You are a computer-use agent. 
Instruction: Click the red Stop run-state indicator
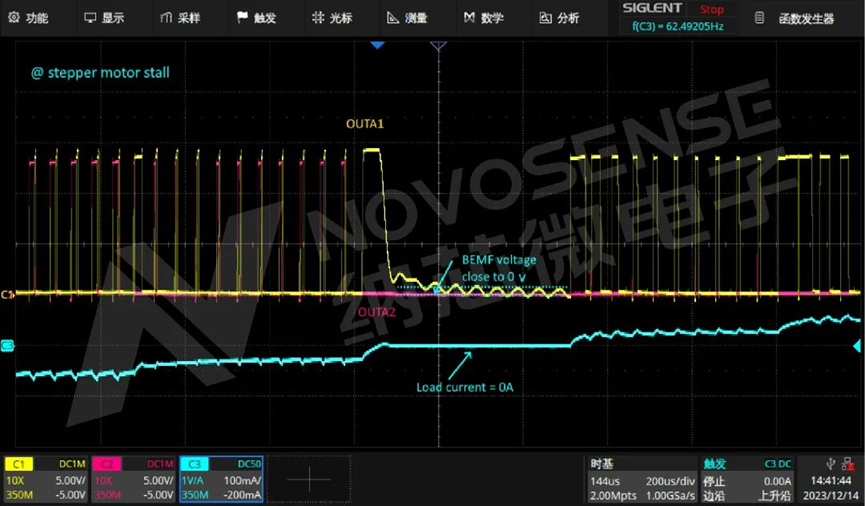coord(712,9)
